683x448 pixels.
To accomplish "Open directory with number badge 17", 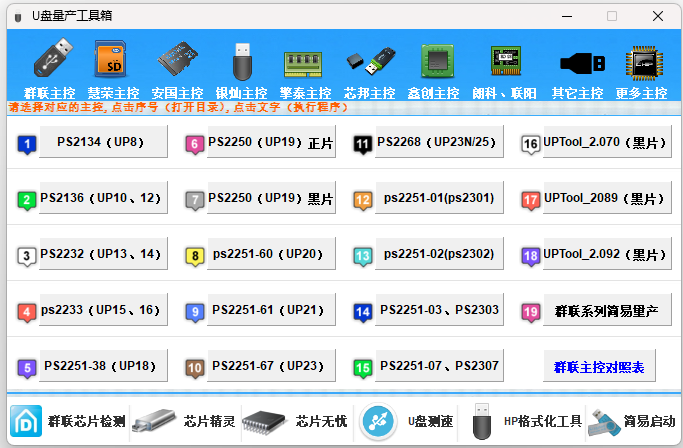I will (531, 200).
